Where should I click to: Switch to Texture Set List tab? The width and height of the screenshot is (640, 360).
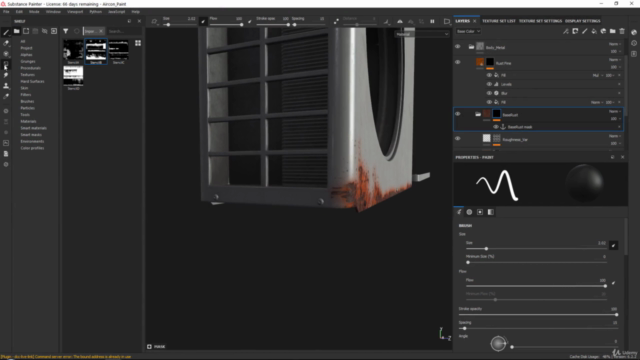tap(498, 21)
